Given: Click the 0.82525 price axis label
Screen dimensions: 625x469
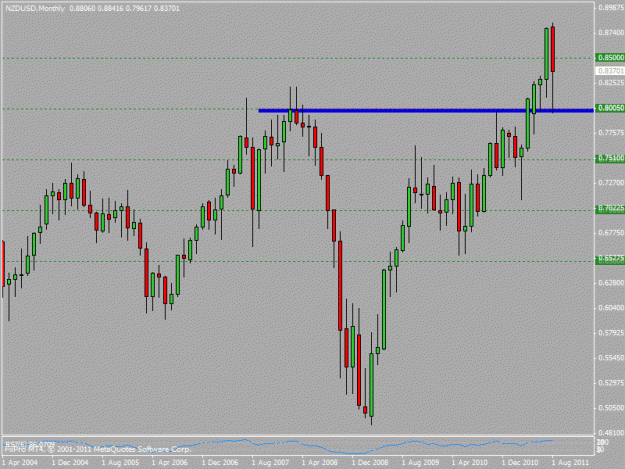Looking at the screenshot, I should pos(611,83).
